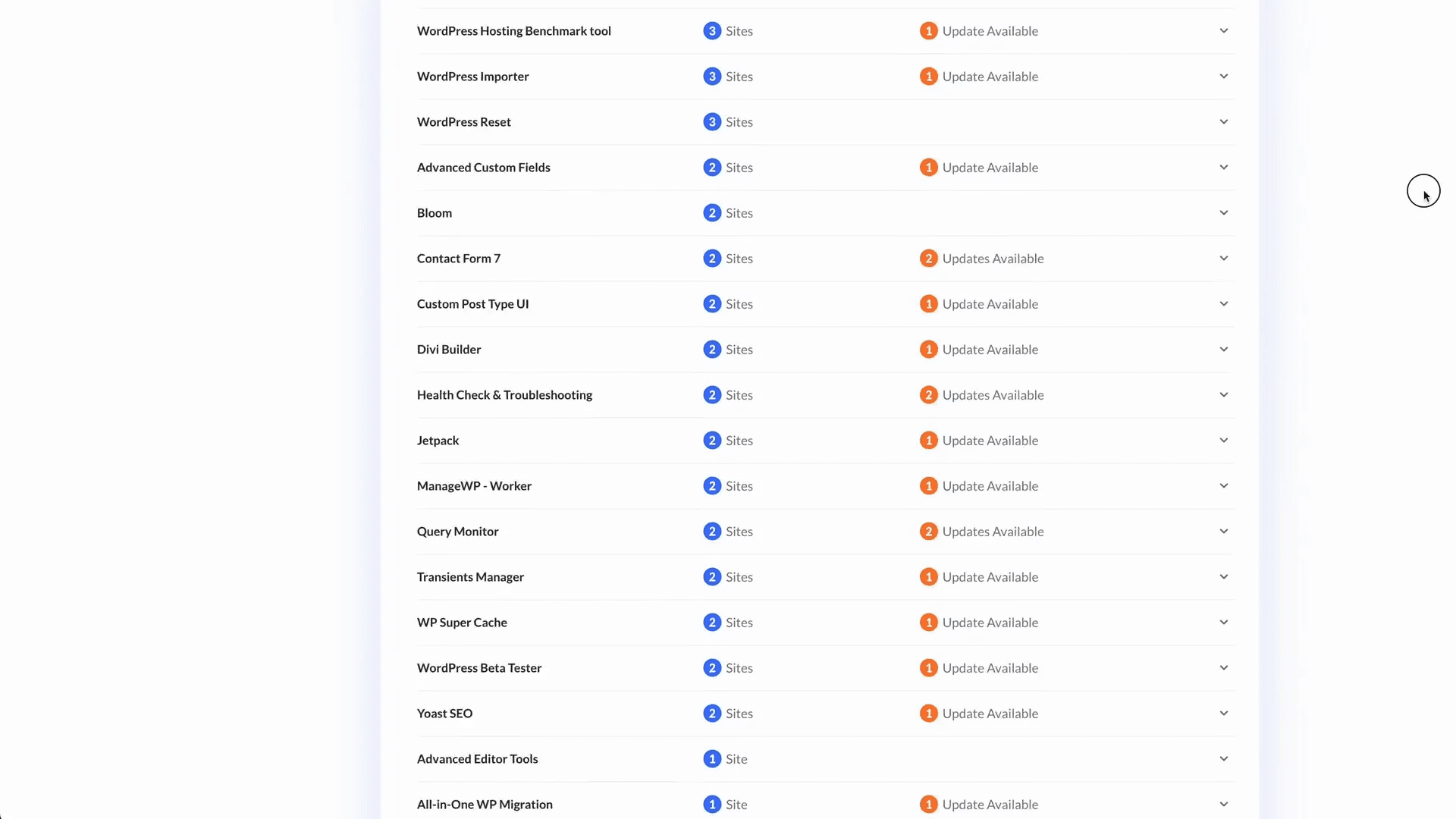Click Updates Available next to Health Check
Image resolution: width=1456 pixels, height=819 pixels.
tap(992, 394)
